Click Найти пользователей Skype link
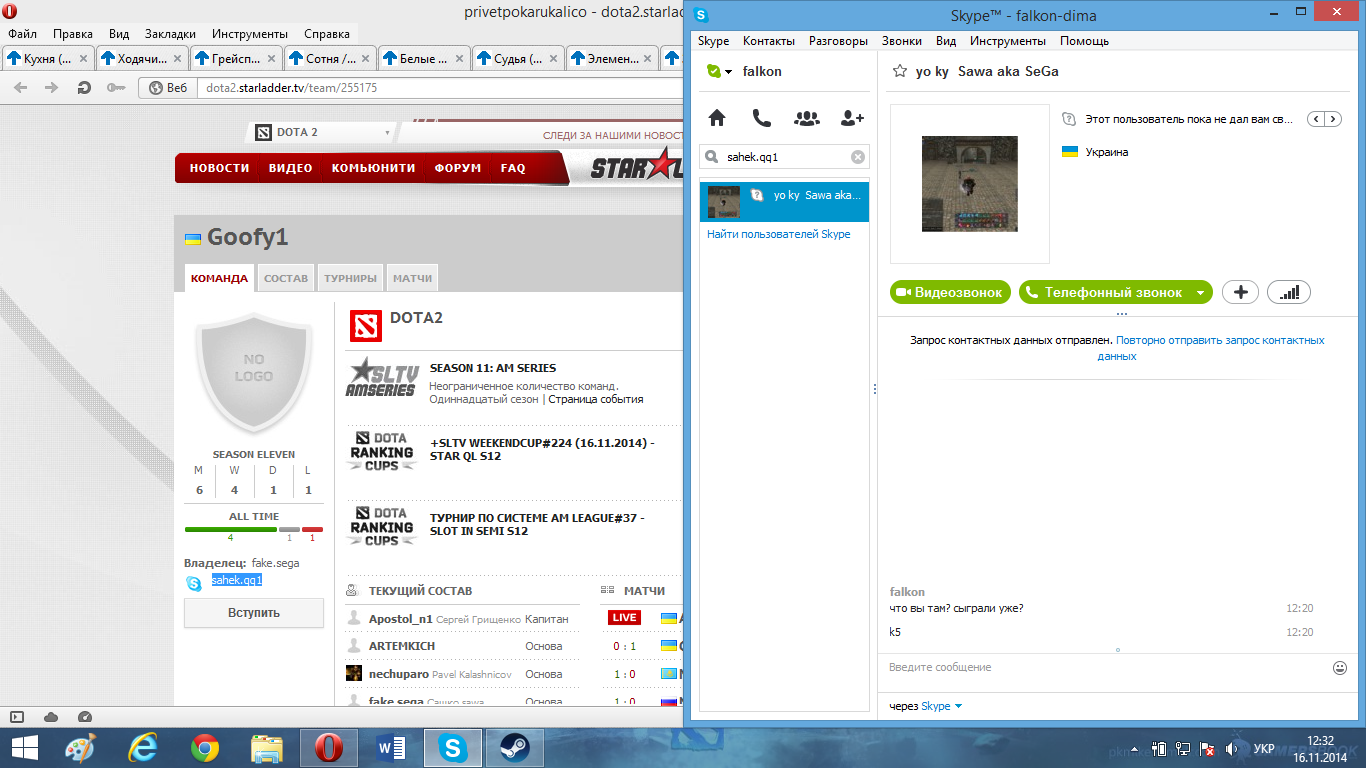1366x768 pixels. (779, 234)
